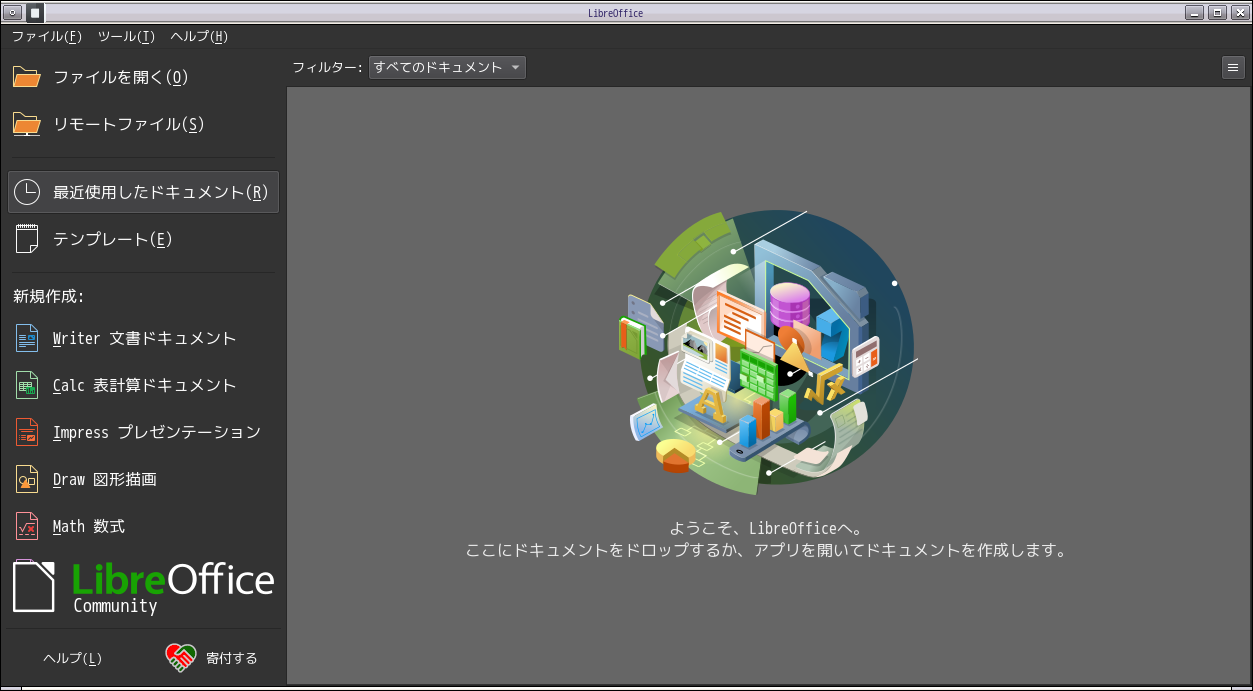This screenshot has height=691, width=1253.
Task: Click the フィルター: label
Action: [328, 68]
